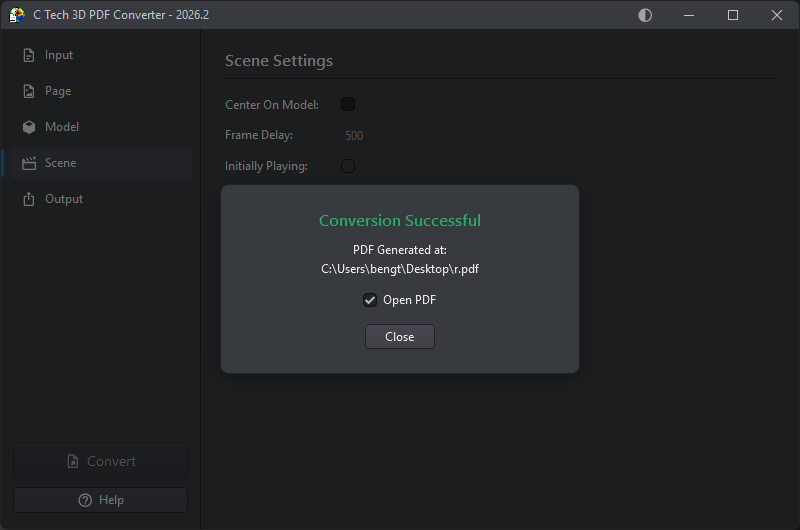
Task: Toggle dark/light theme contrast icon
Action: 645,15
